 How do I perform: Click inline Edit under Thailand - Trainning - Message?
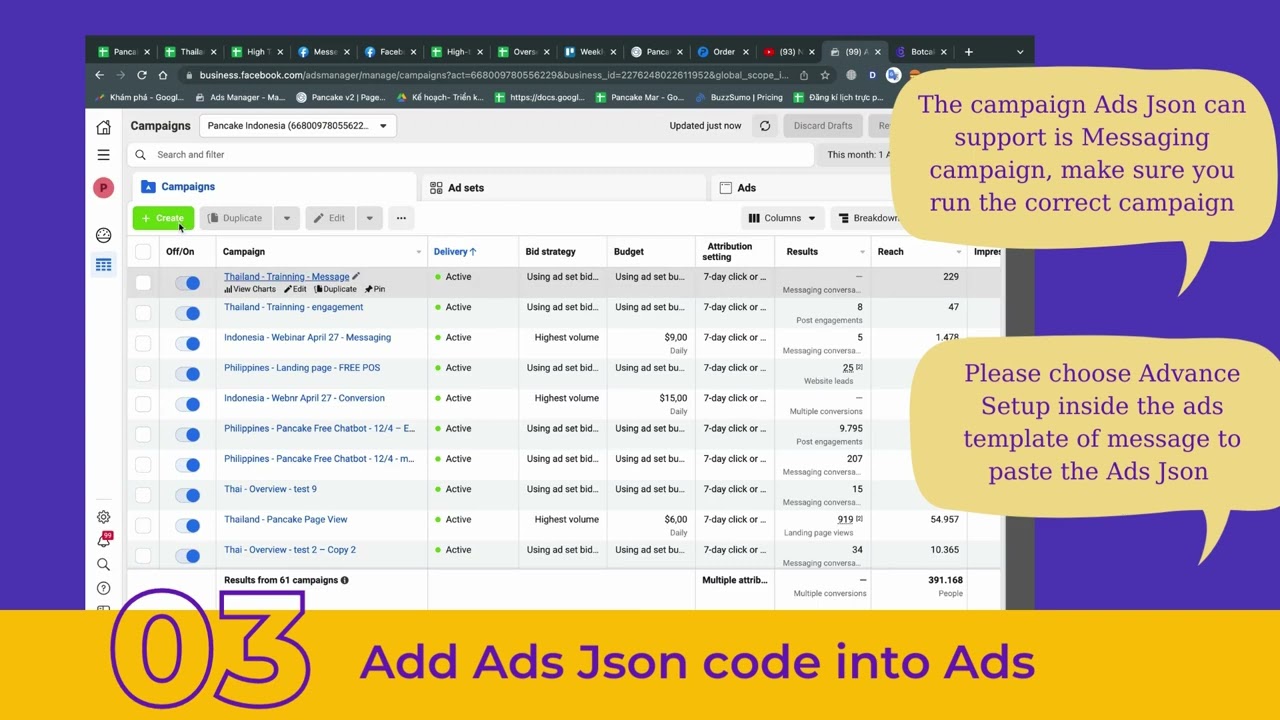295,289
